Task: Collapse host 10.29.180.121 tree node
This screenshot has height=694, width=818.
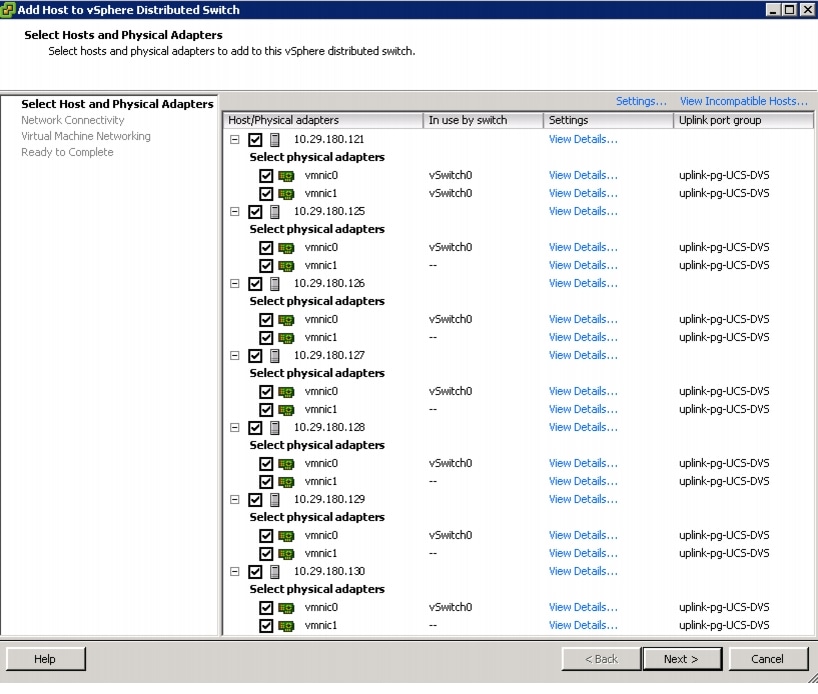Action: [x=235, y=139]
